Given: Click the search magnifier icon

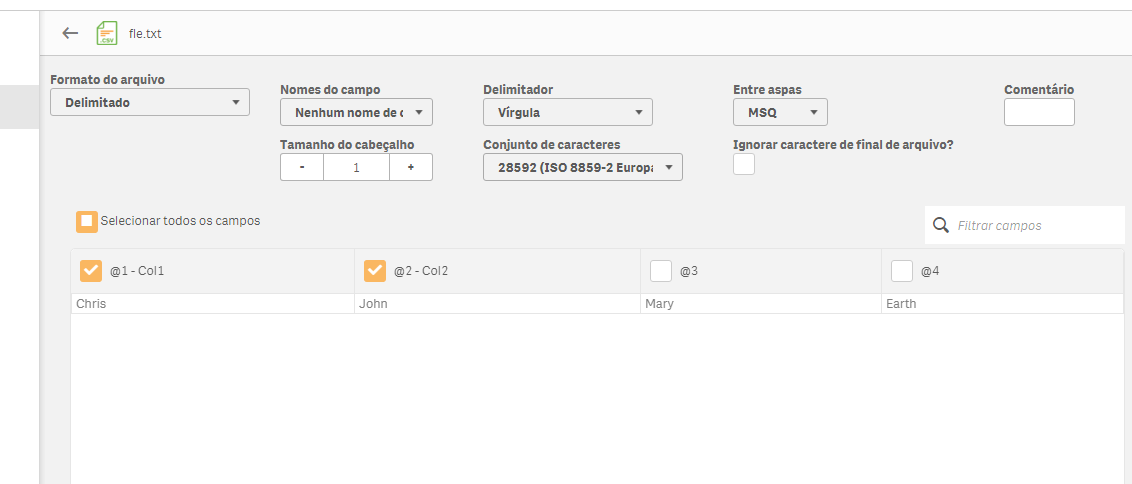Looking at the screenshot, I should tap(940, 225).
